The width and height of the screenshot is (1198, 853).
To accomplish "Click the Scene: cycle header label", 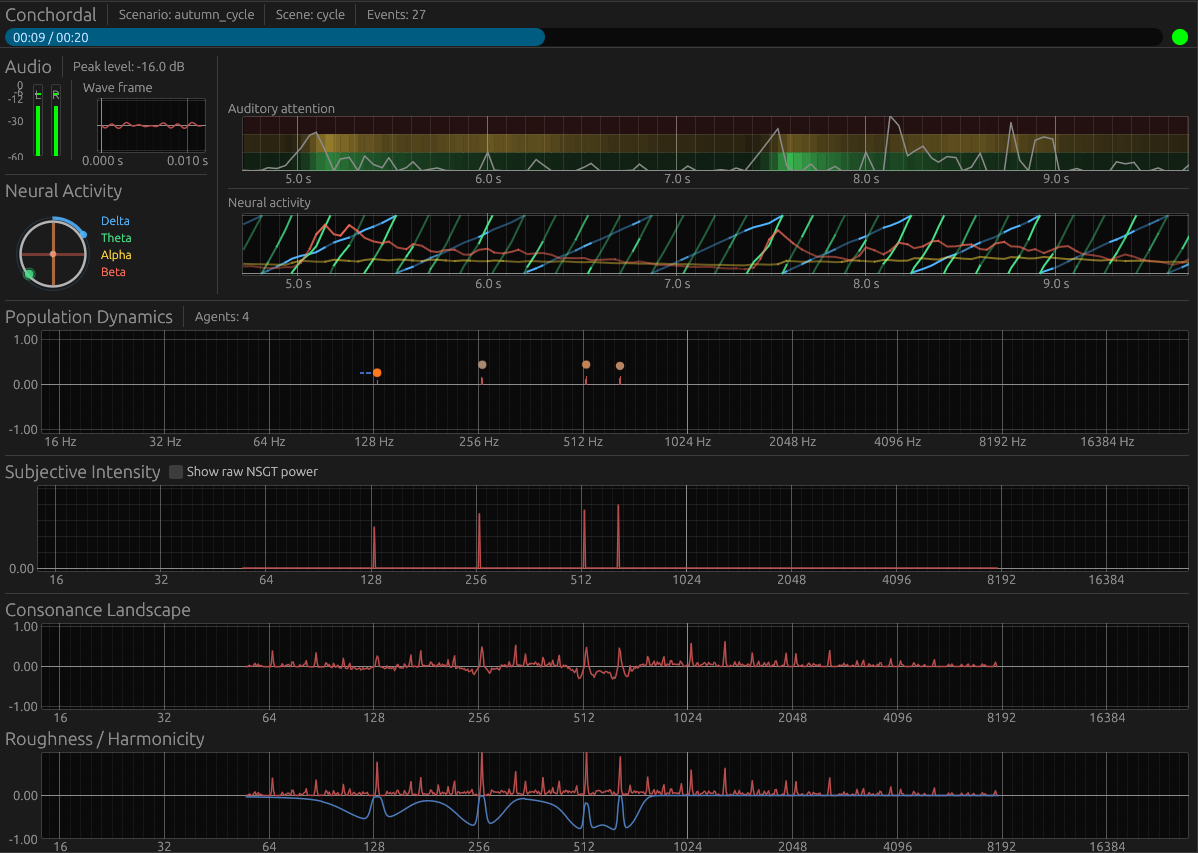I will (310, 15).
